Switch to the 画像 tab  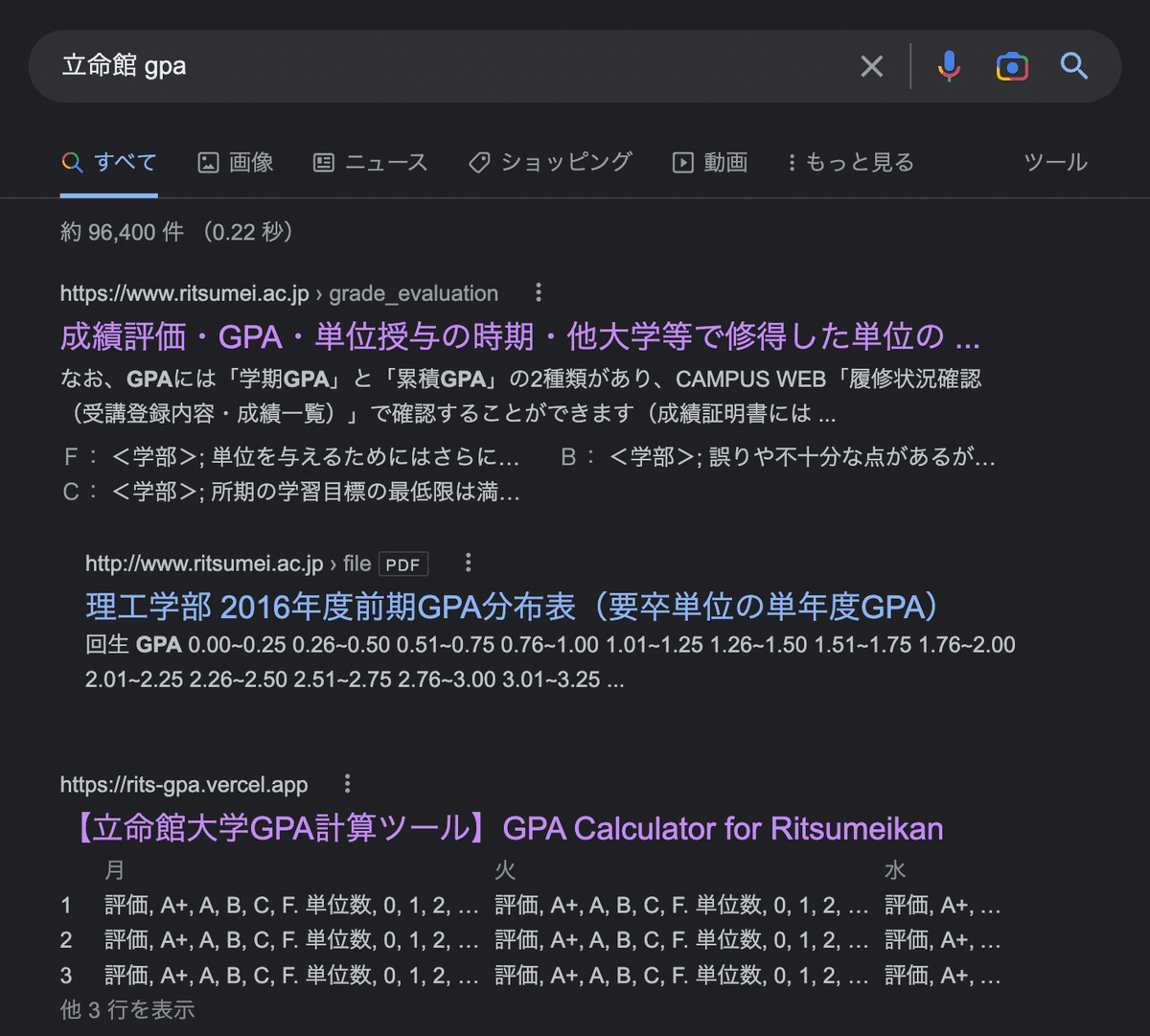click(236, 162)
